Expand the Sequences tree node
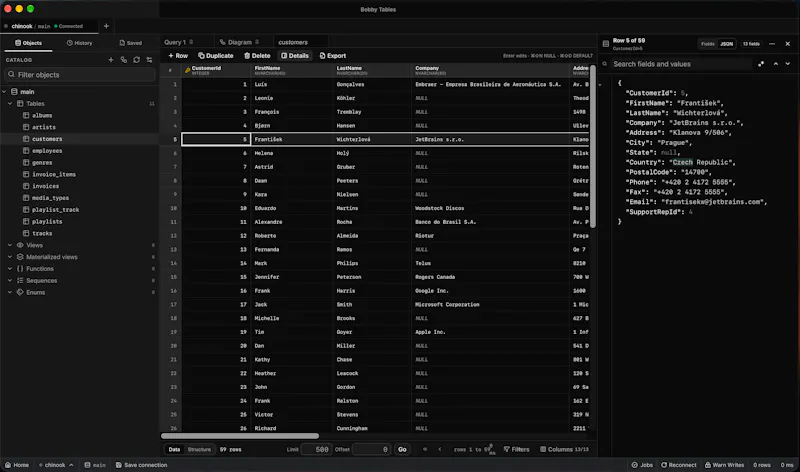 point(10,280)
